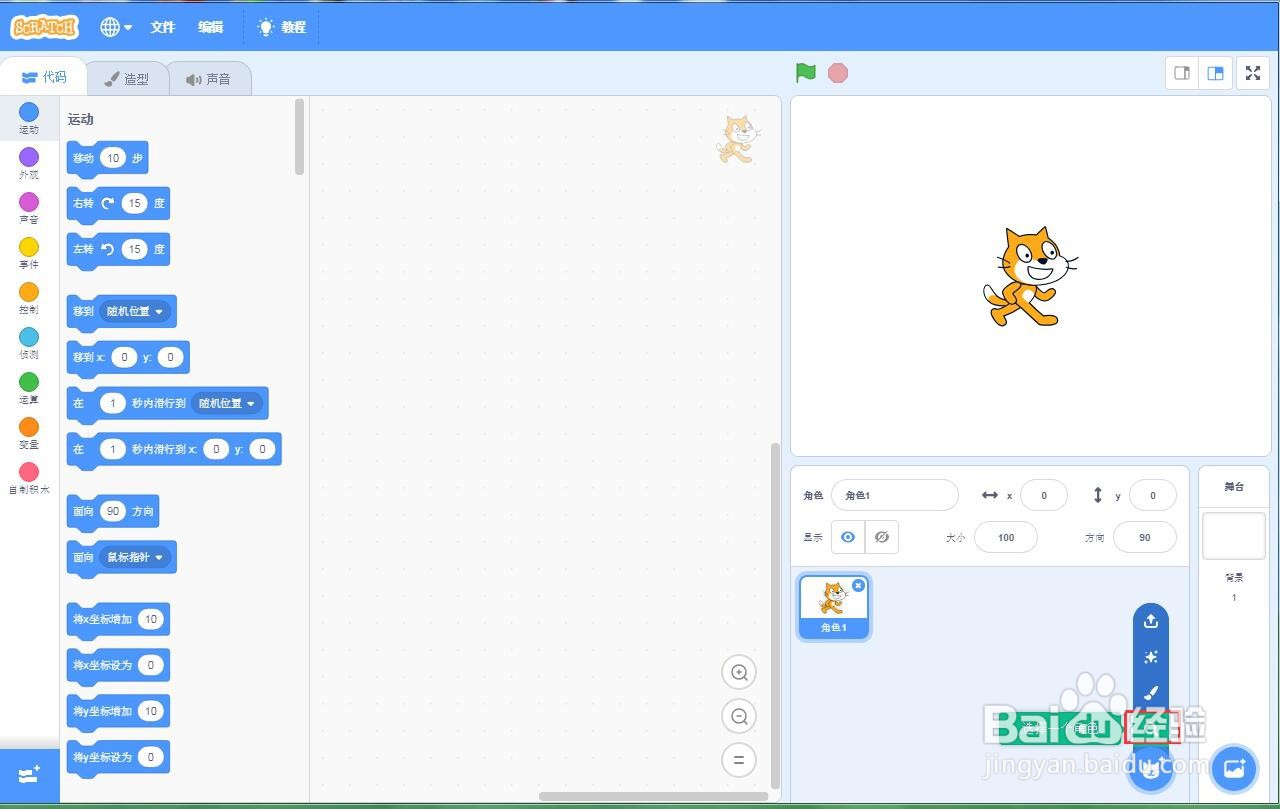Image resolution: width=1280 pixels, height=809 pixels.
Task: Zoom in on the code workspace
Action: [x=739, y=672]
